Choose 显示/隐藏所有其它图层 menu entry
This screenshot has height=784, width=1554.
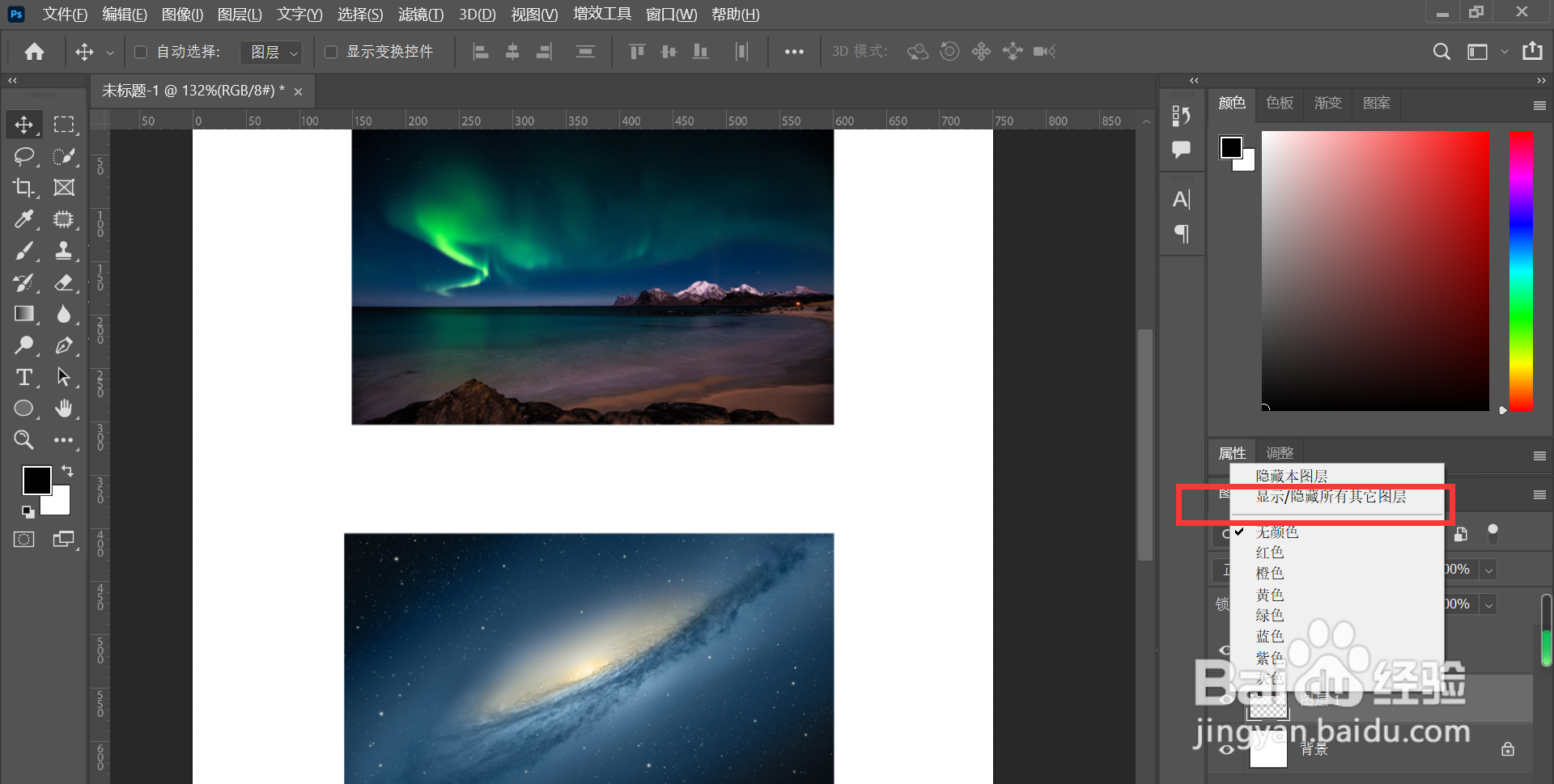point(1331,497)
